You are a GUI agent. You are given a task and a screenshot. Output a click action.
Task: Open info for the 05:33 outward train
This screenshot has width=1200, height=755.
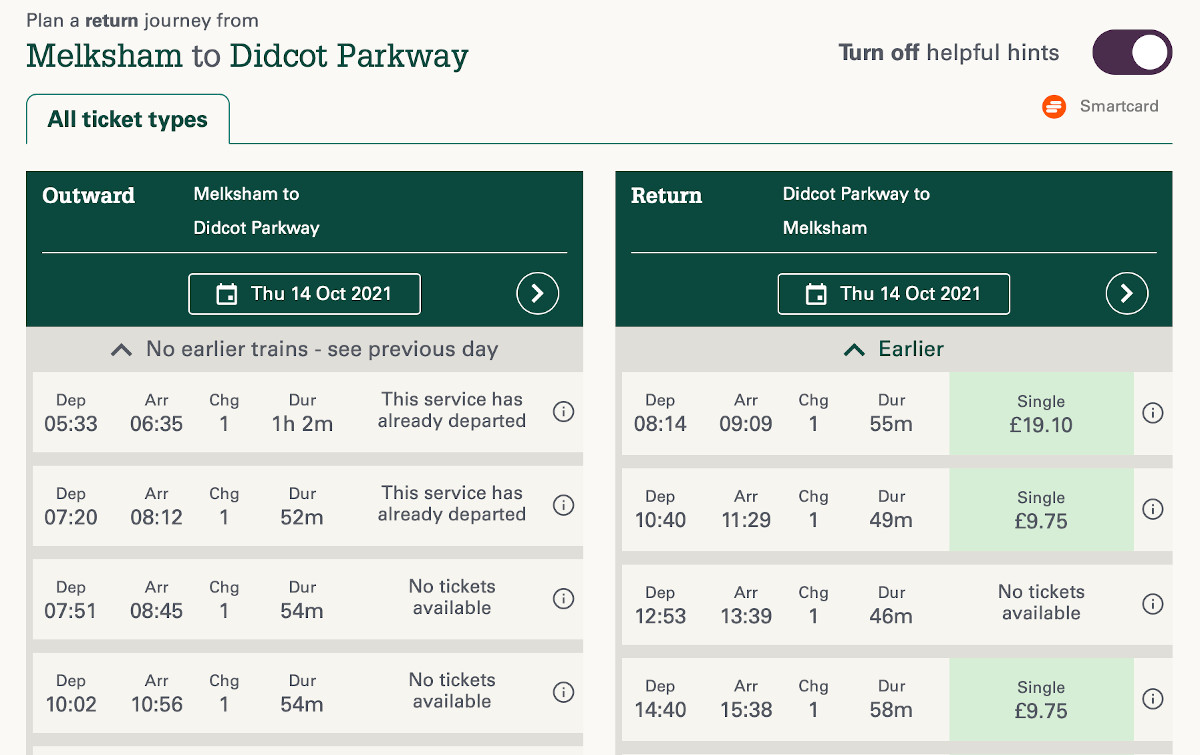pyautogui.click(x=564, y=412)
